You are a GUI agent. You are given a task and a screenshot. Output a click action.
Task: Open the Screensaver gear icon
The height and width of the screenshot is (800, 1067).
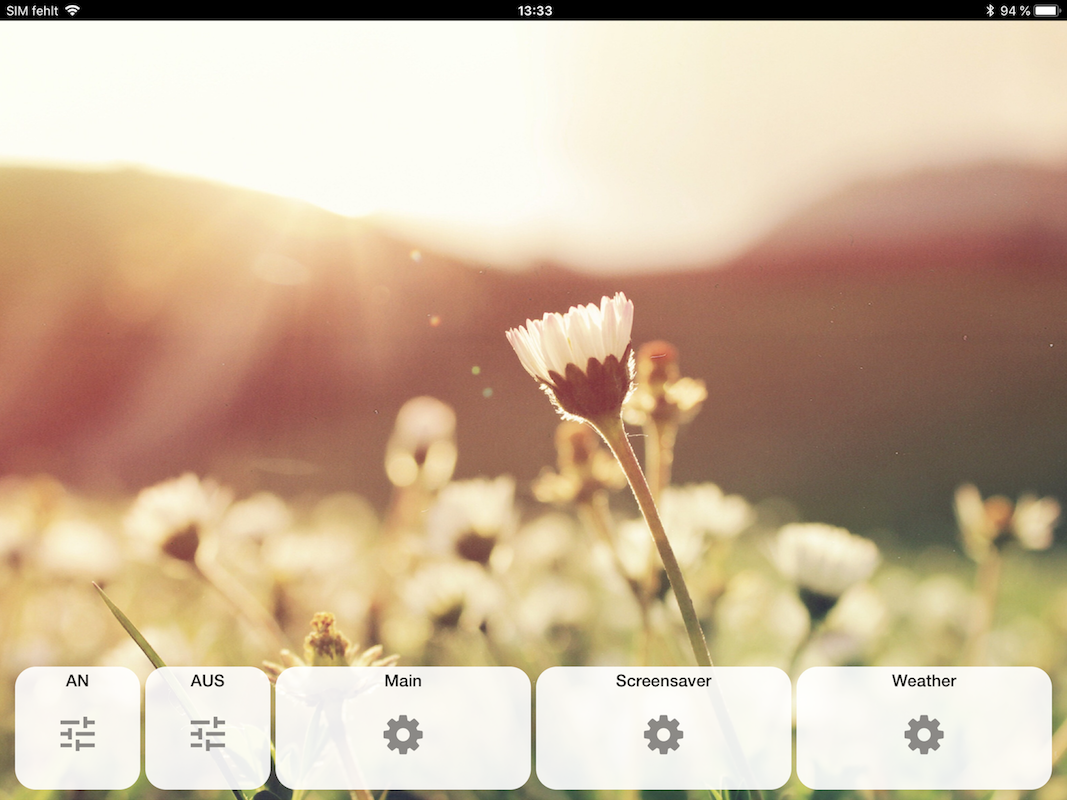pyautogui.click(x=663, y=735)
